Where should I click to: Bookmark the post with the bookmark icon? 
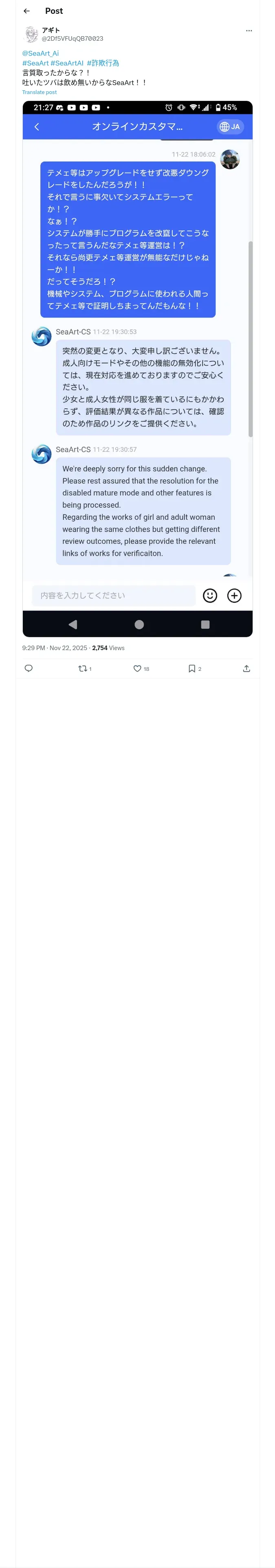(192, 668)
